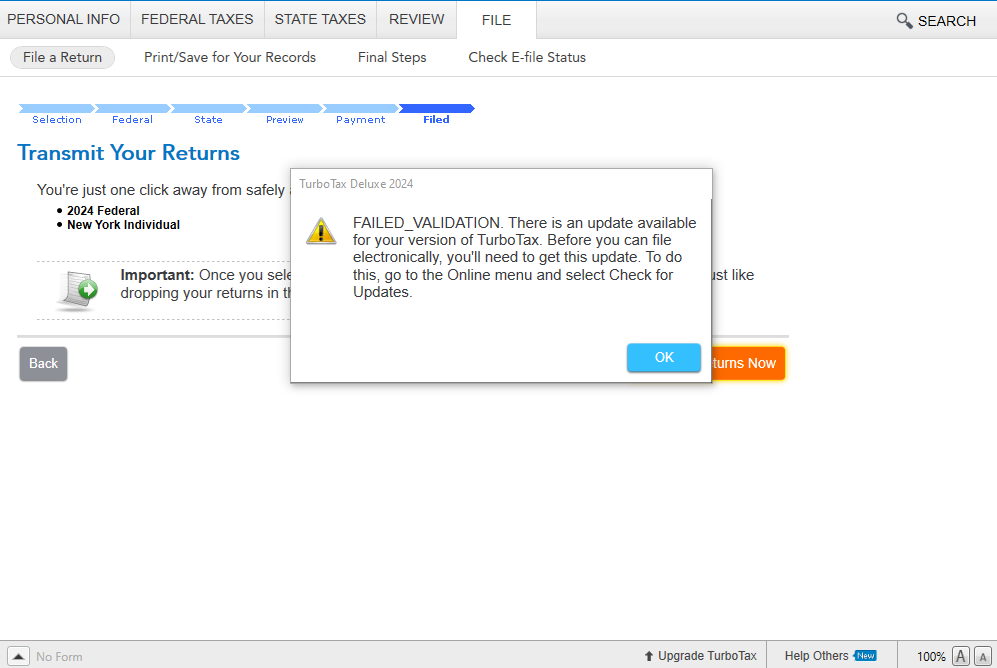The image size is (997, 668).
Task: Go to Final Steps
Action: point(392,57)
